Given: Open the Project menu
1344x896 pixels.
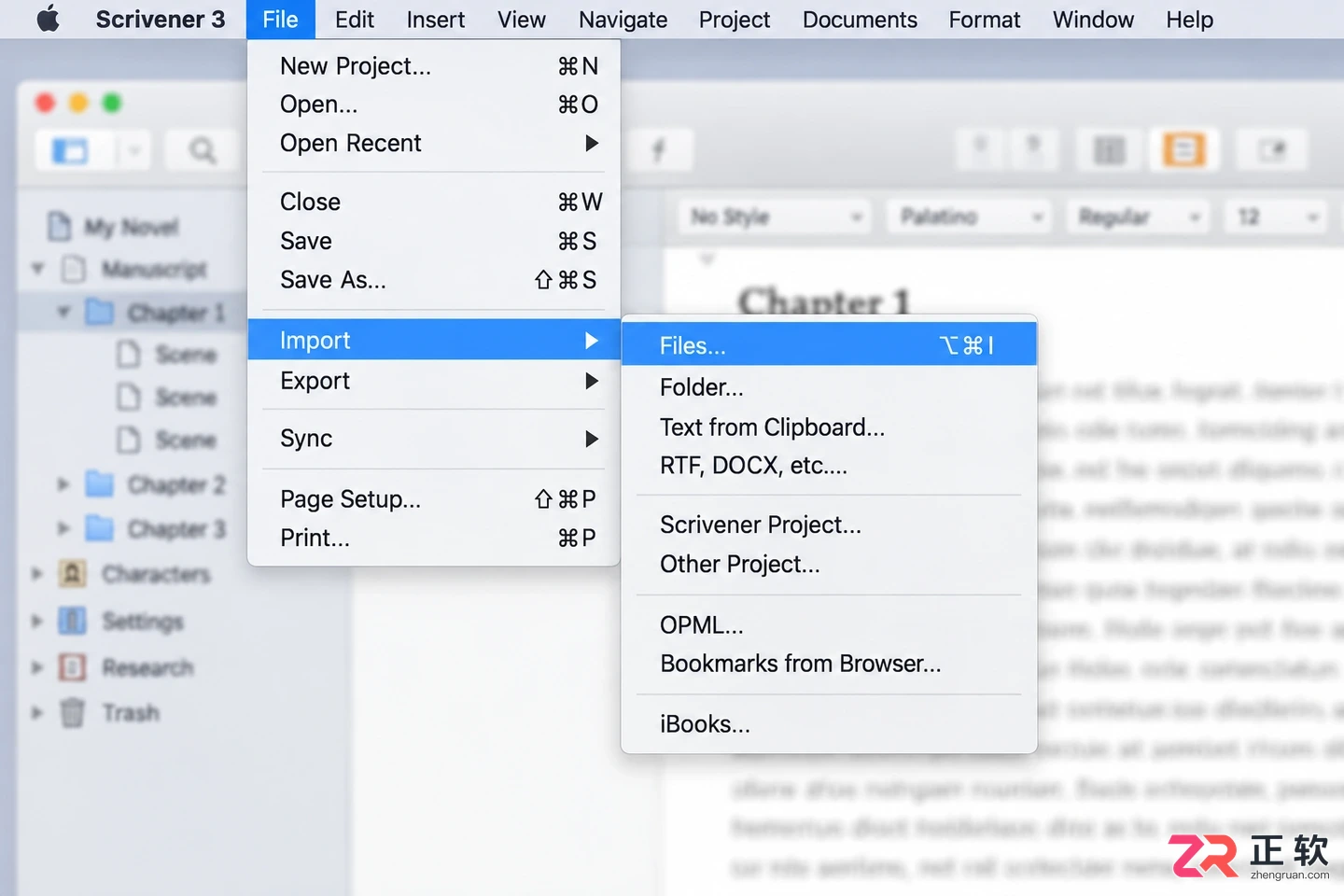Looking at the screenshot, I should pyautogui.click(x=735, y=20).
